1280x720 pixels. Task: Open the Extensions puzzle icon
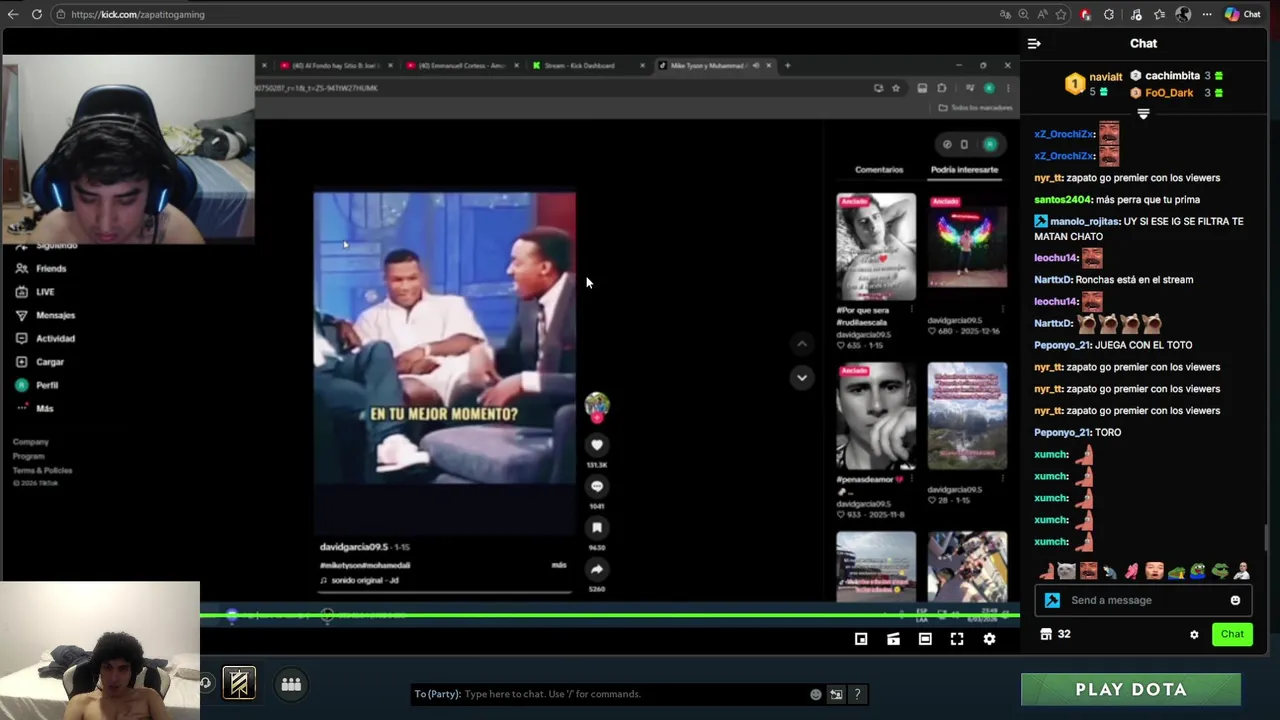point(1109,14)
